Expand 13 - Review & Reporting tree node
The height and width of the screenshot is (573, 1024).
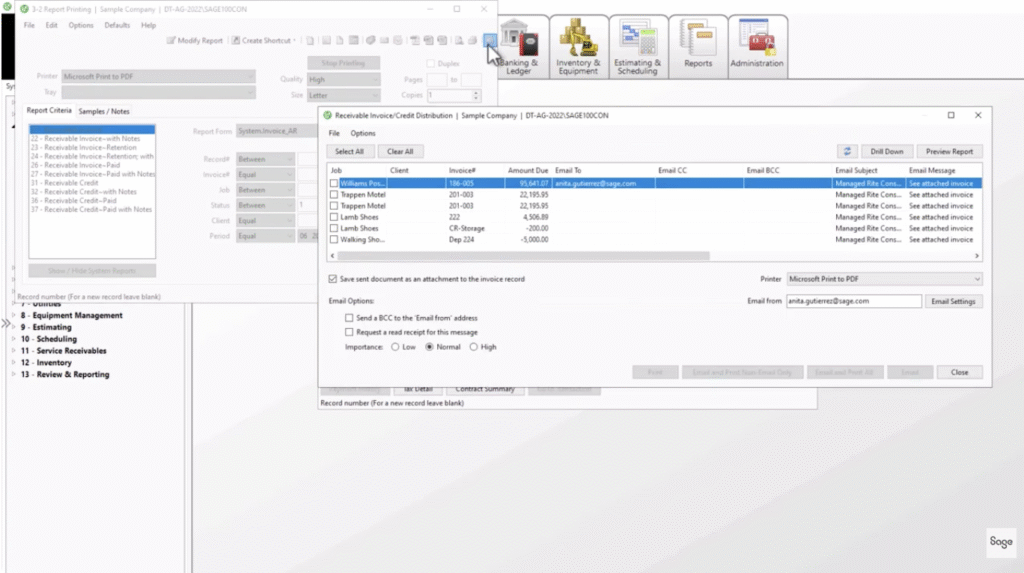14,374
